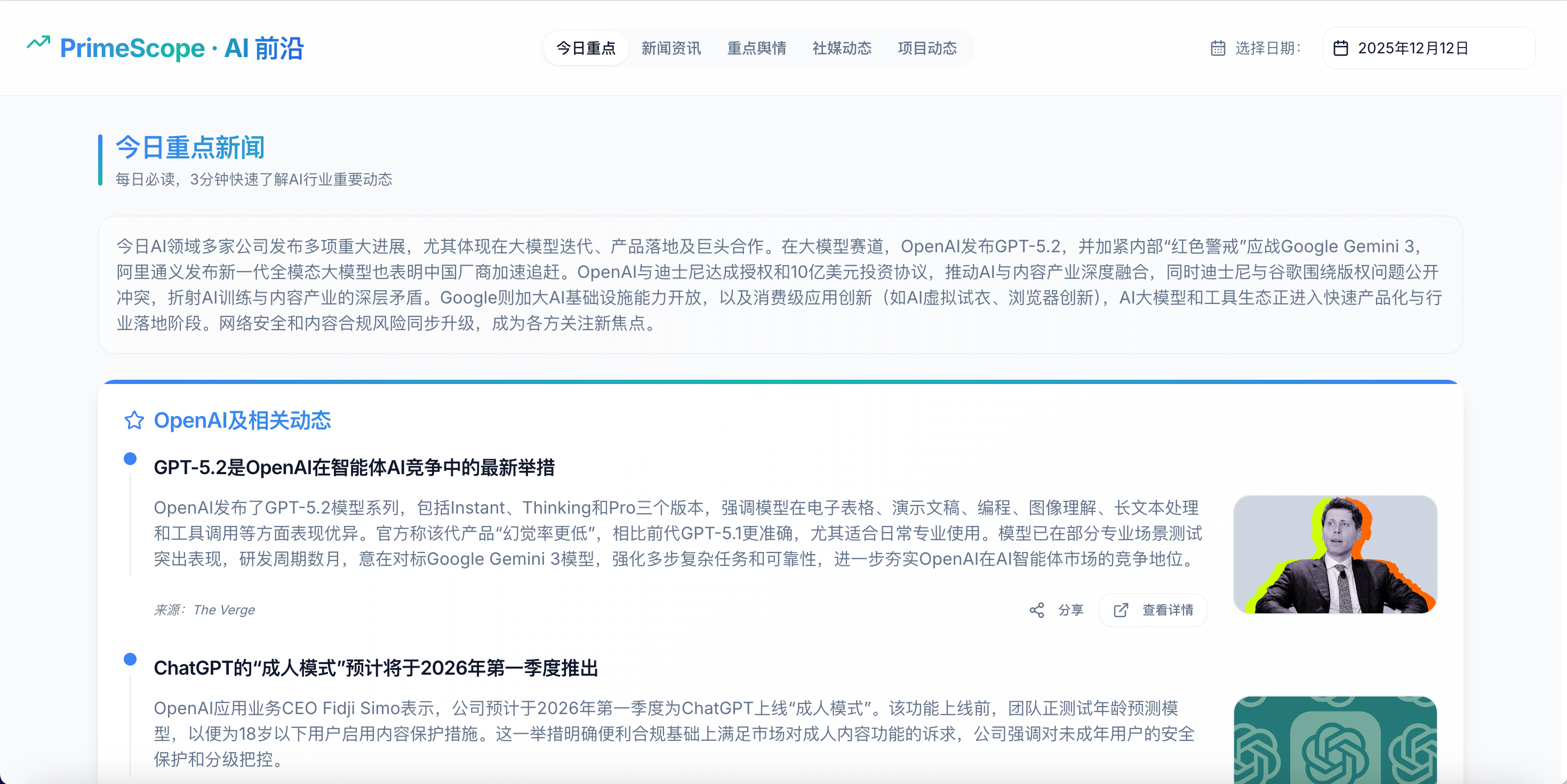
Task: Open the 项目动态 tab
Action: tap(927, 48)
